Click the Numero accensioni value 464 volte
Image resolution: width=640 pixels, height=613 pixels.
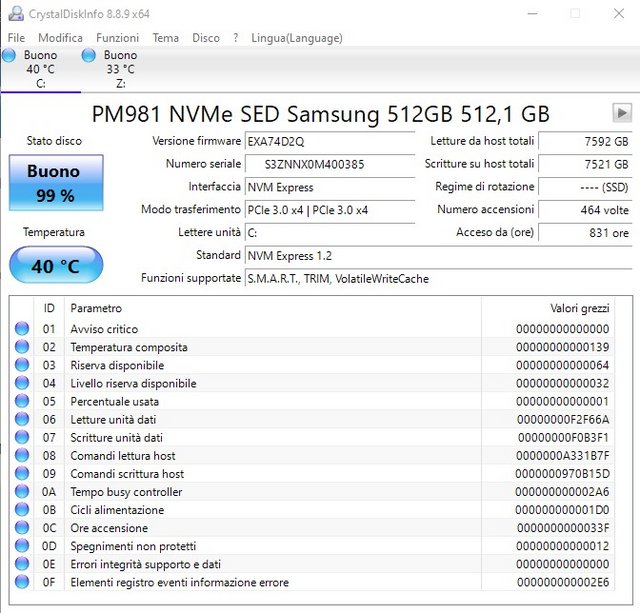(x=585, y=210)
